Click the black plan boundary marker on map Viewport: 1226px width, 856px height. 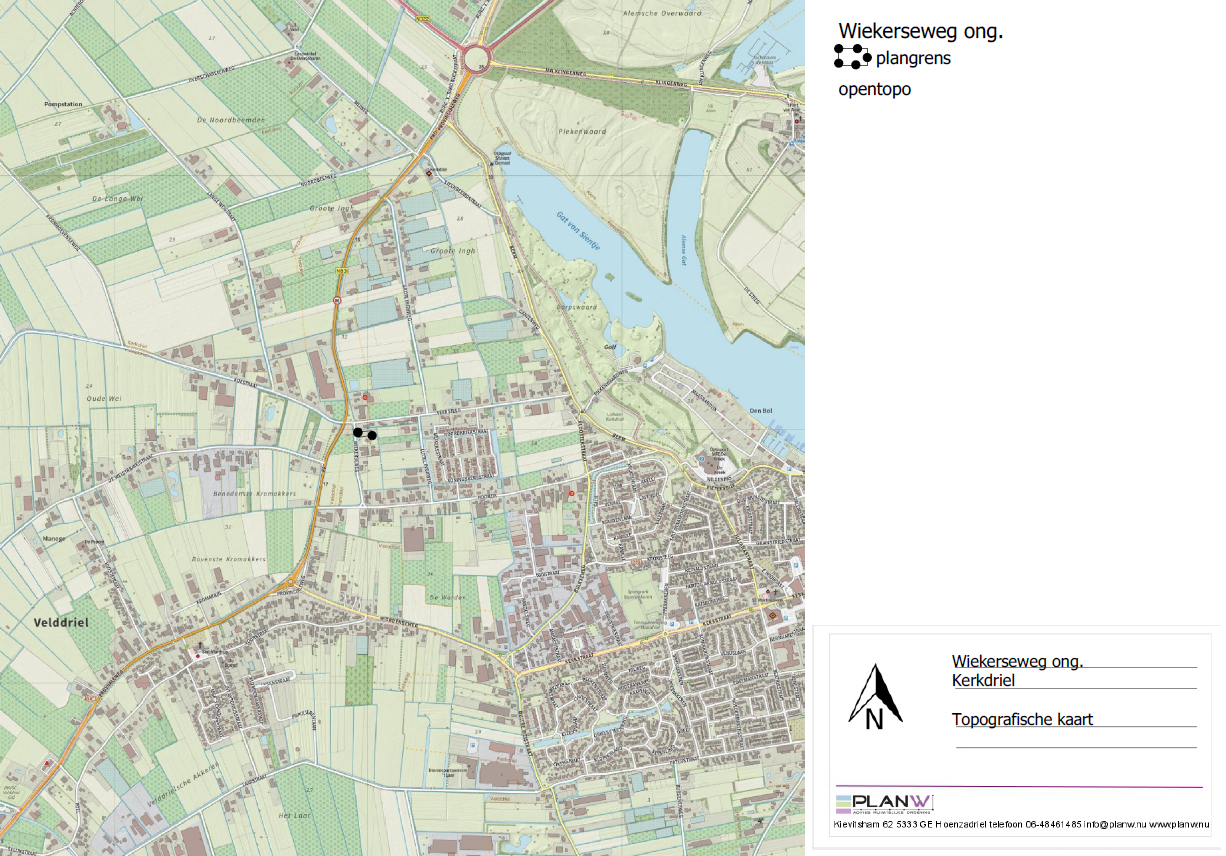coord(364,433)
